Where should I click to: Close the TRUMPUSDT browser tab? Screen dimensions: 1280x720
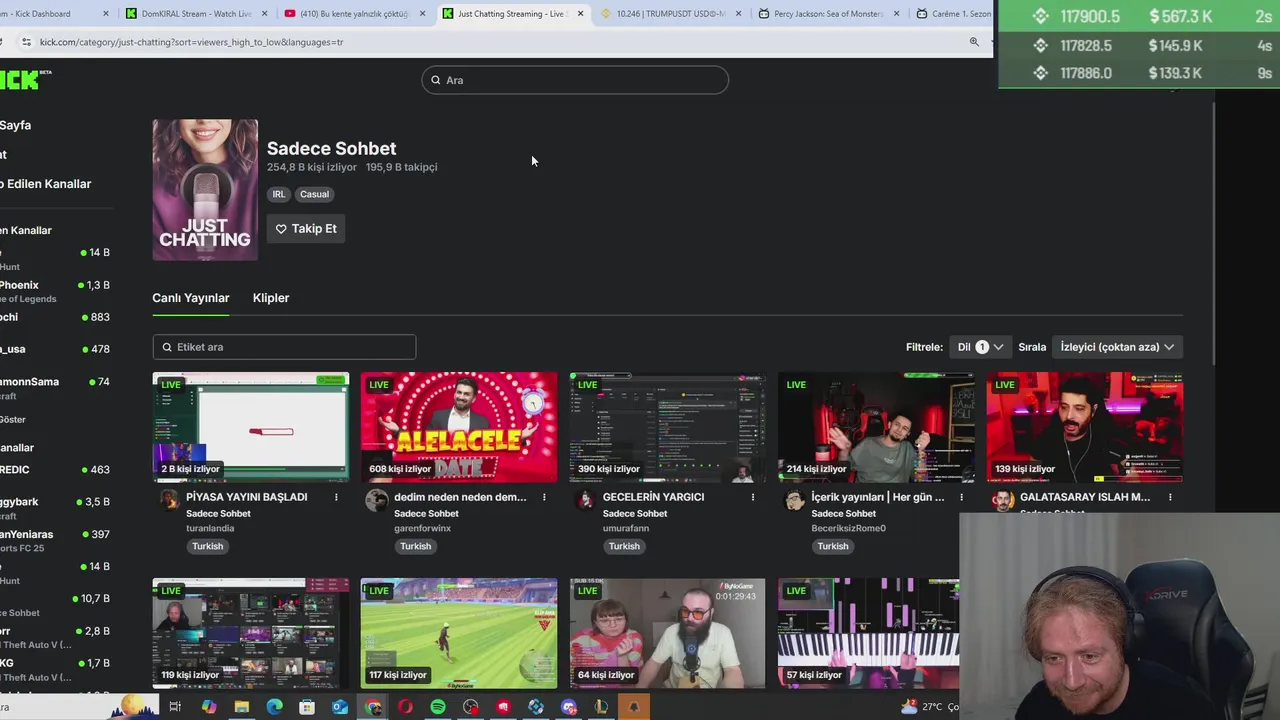pos(739,14)
